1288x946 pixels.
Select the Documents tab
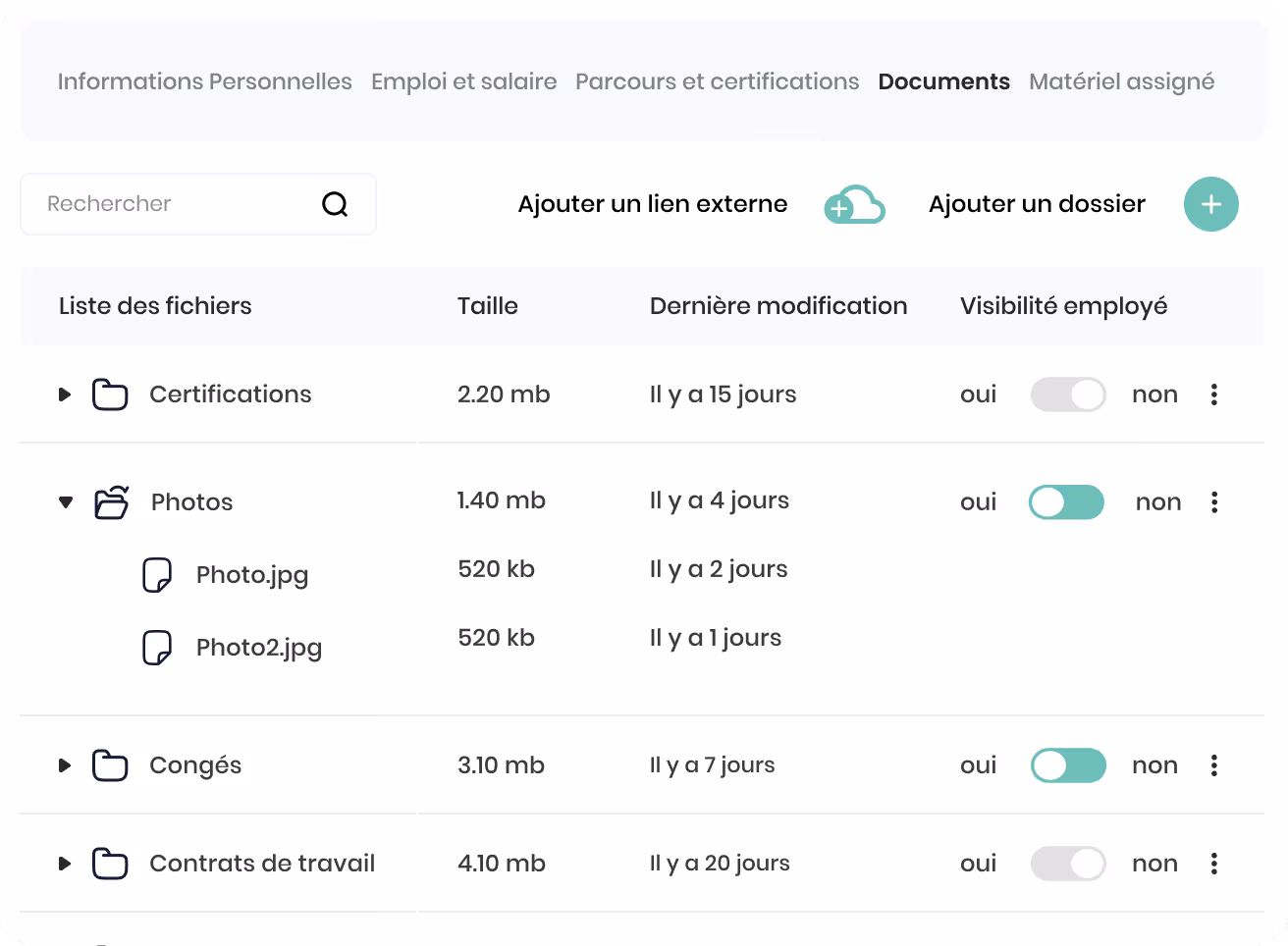coord(944,81)
